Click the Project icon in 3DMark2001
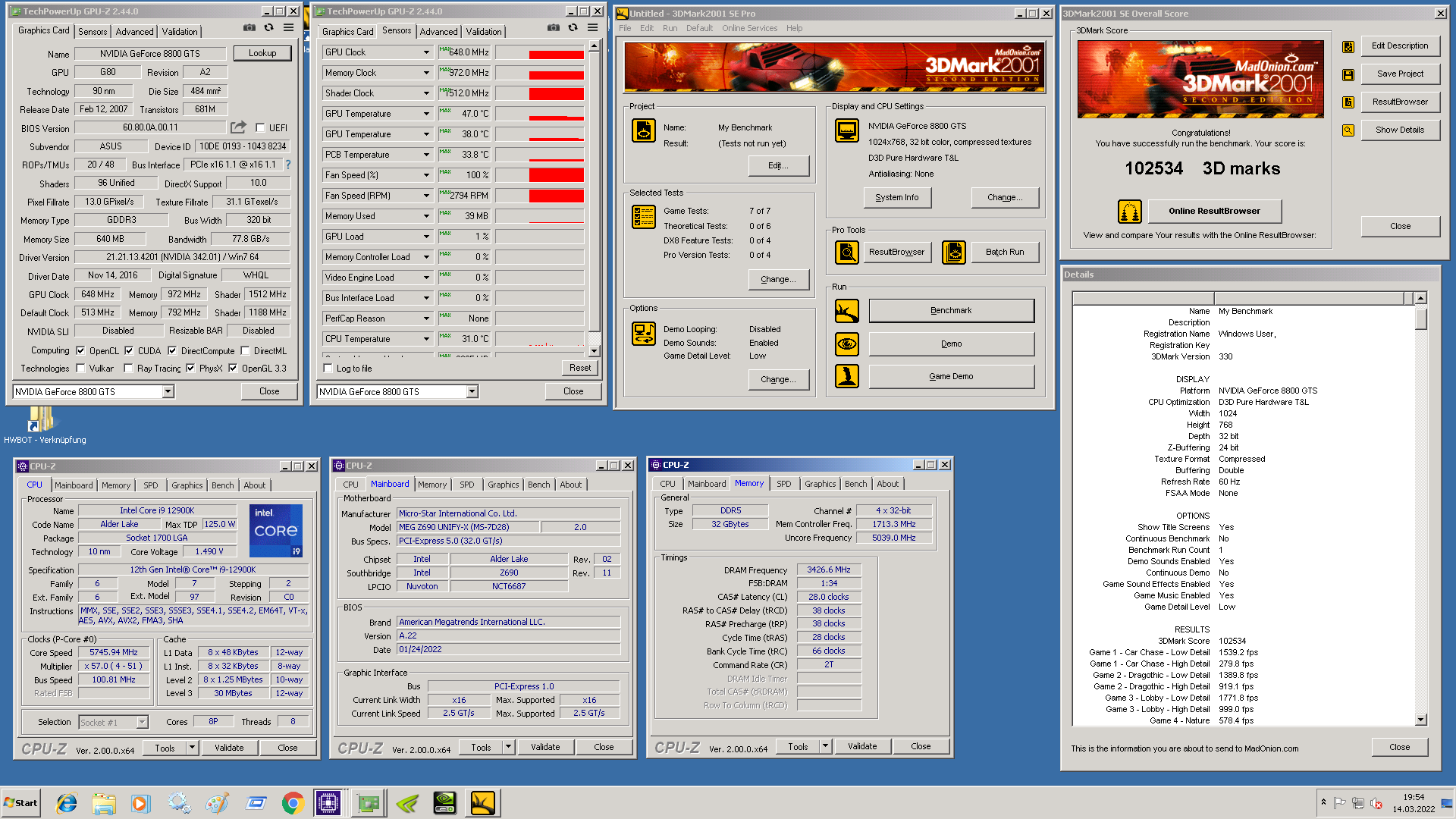 tap(644, 130)
